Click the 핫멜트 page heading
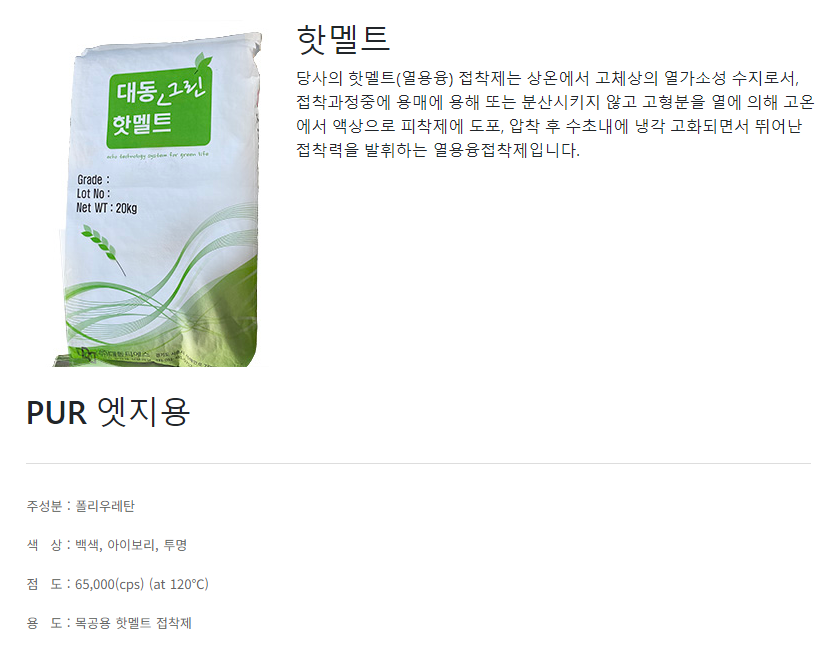The image size is (825, 661). click(343, 39)
